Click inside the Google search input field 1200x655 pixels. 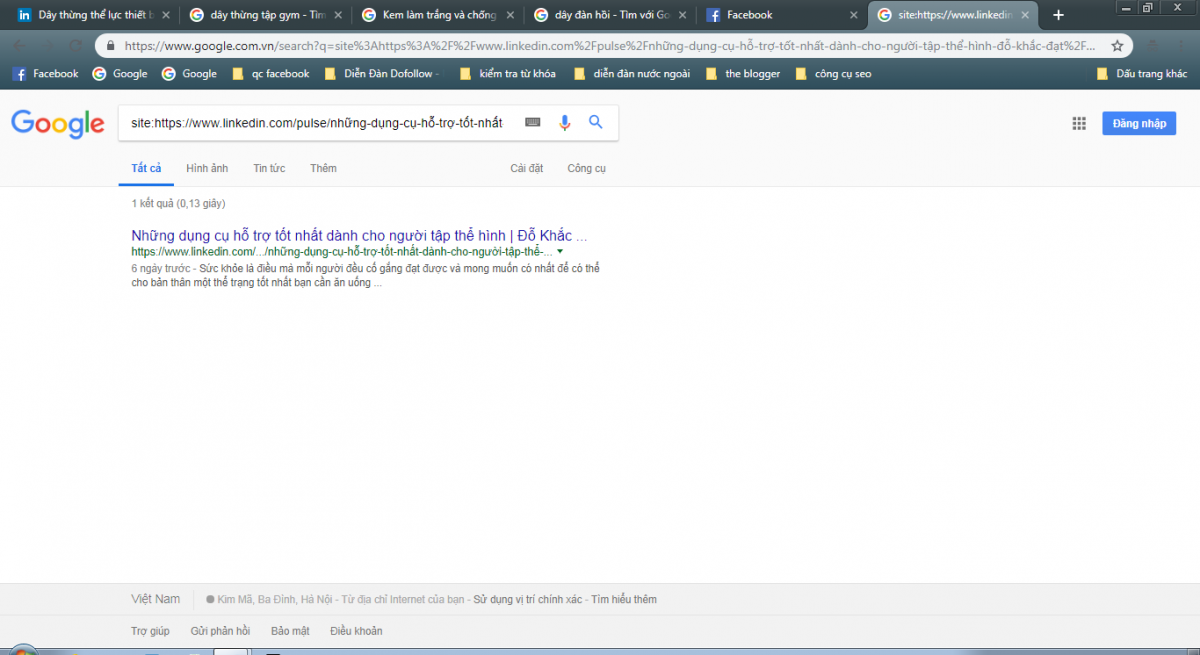[x=317, y=122]
